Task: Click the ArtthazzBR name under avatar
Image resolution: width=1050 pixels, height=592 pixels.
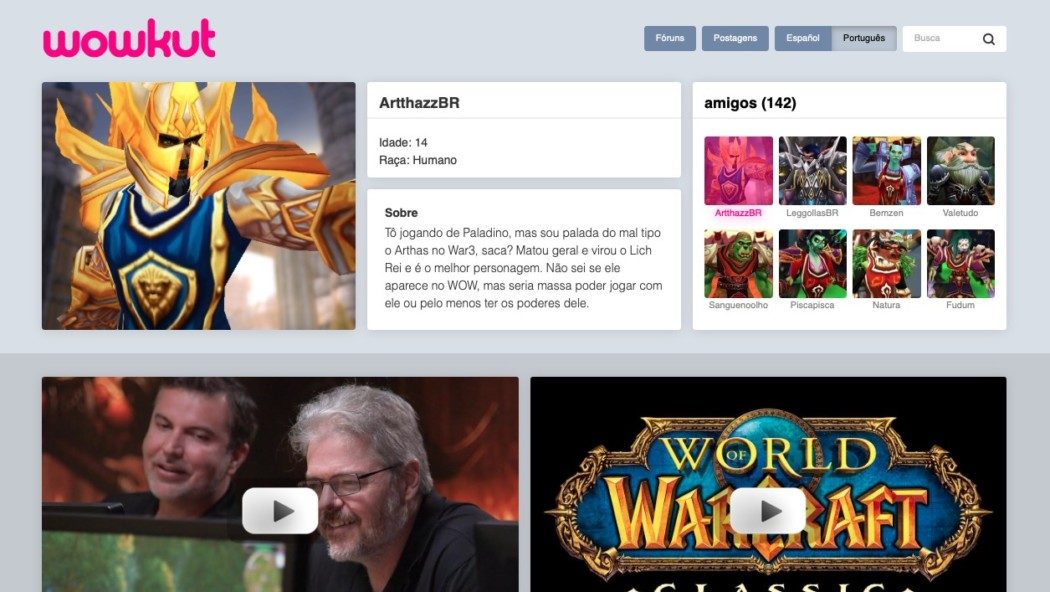Action: point(738,213)
